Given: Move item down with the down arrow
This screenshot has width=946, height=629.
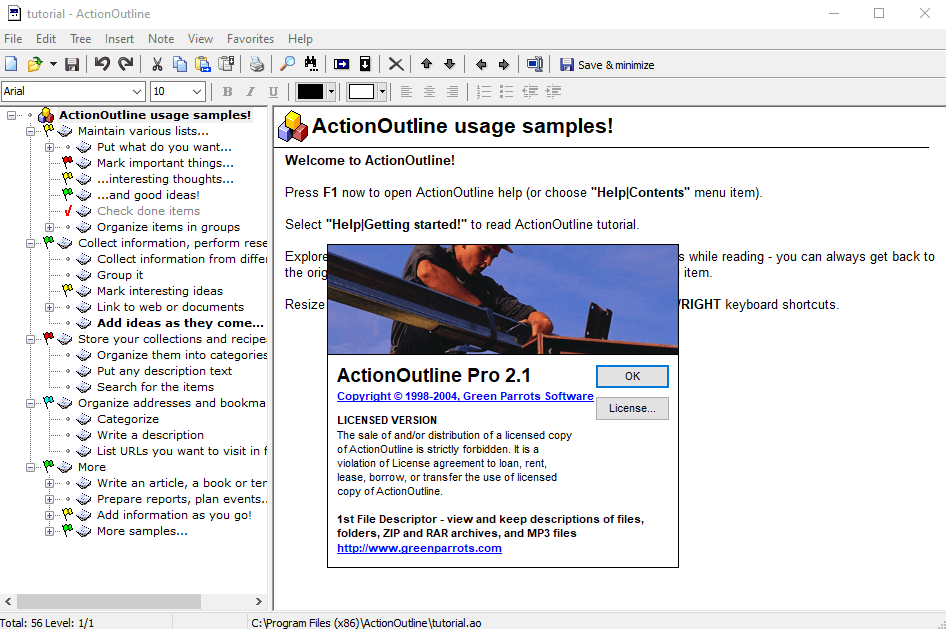Looking at the screenshot, I should [x=449, y=64].
